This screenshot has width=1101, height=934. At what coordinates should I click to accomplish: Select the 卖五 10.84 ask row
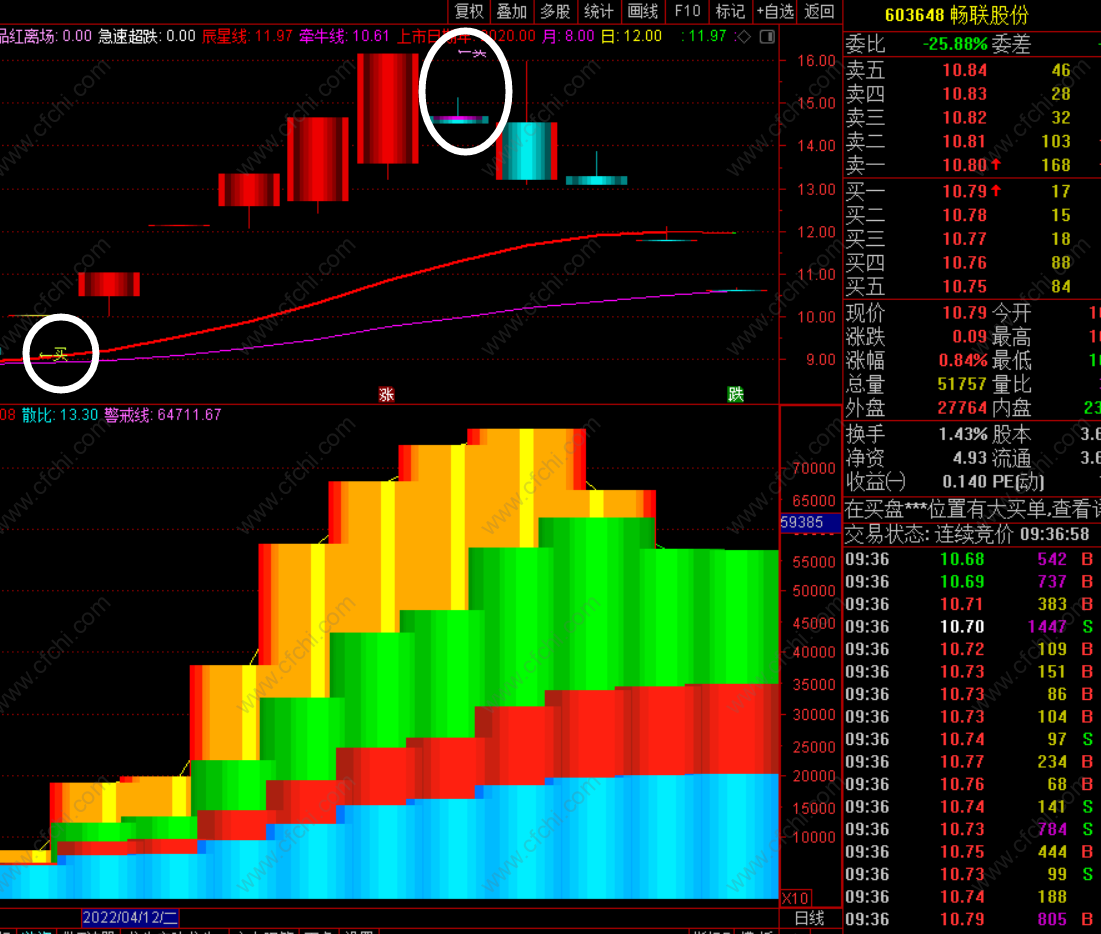972,70
